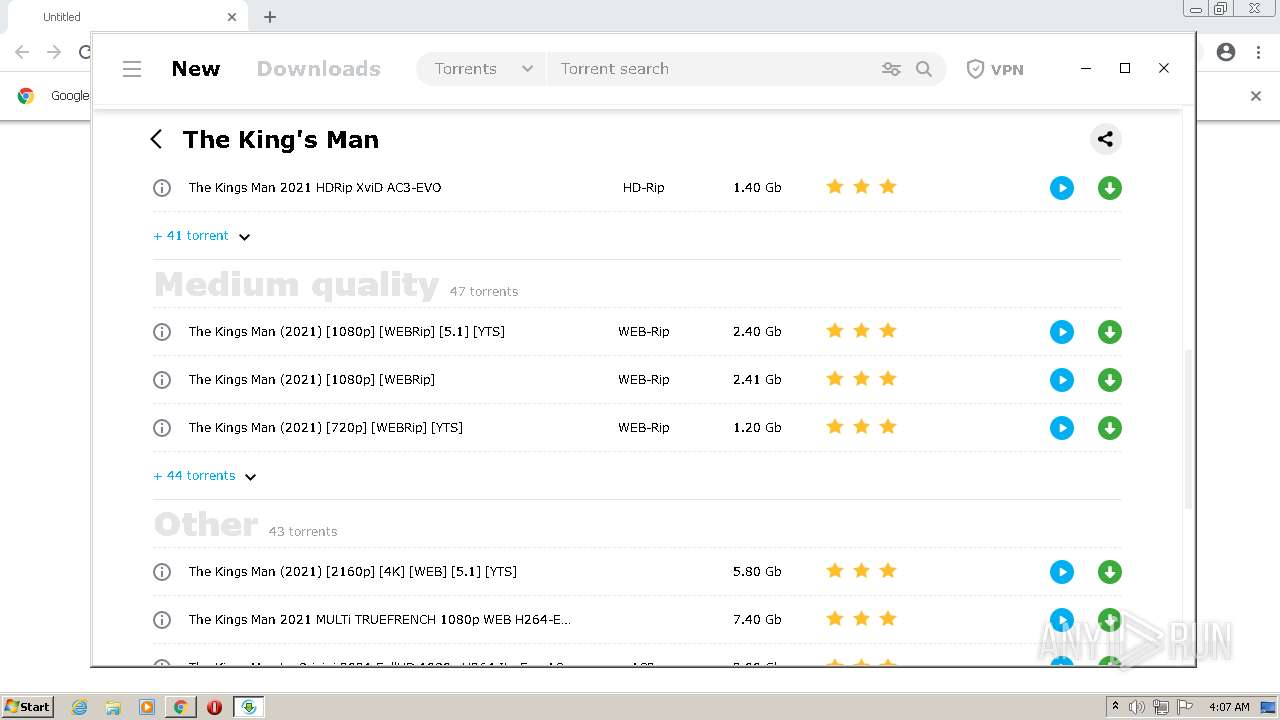
Task: Open Windows Media Player from taskbar
Action: 147,707
